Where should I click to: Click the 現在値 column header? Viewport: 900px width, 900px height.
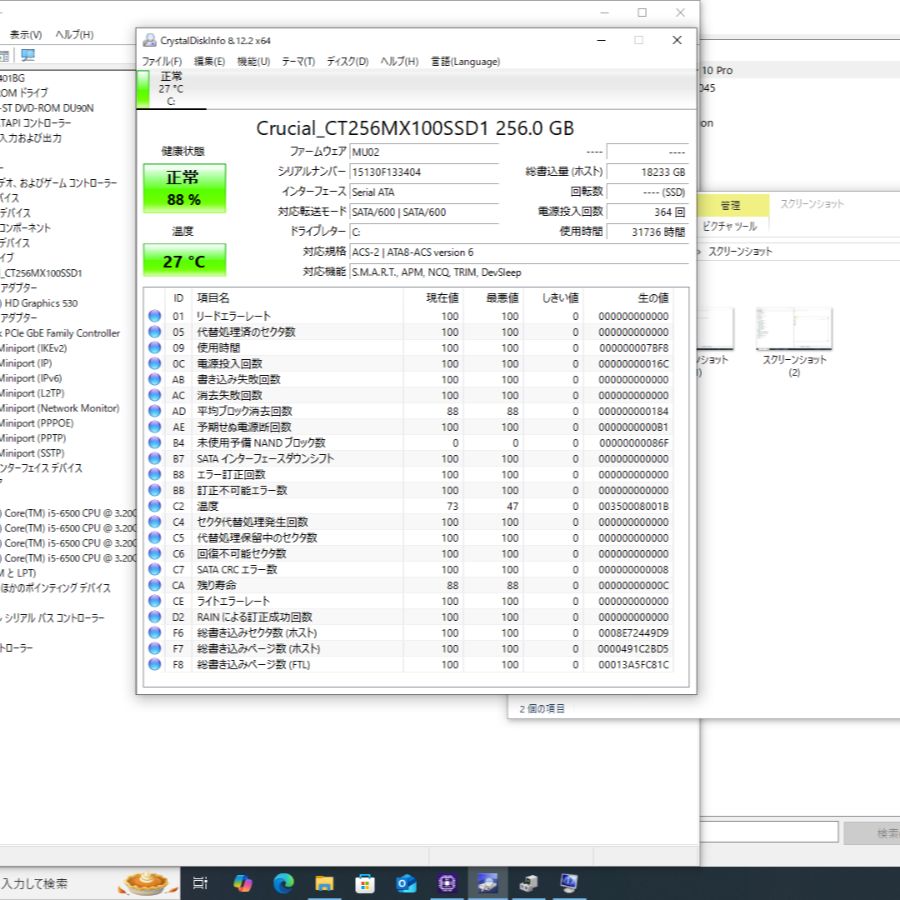[x=442, y=298]
